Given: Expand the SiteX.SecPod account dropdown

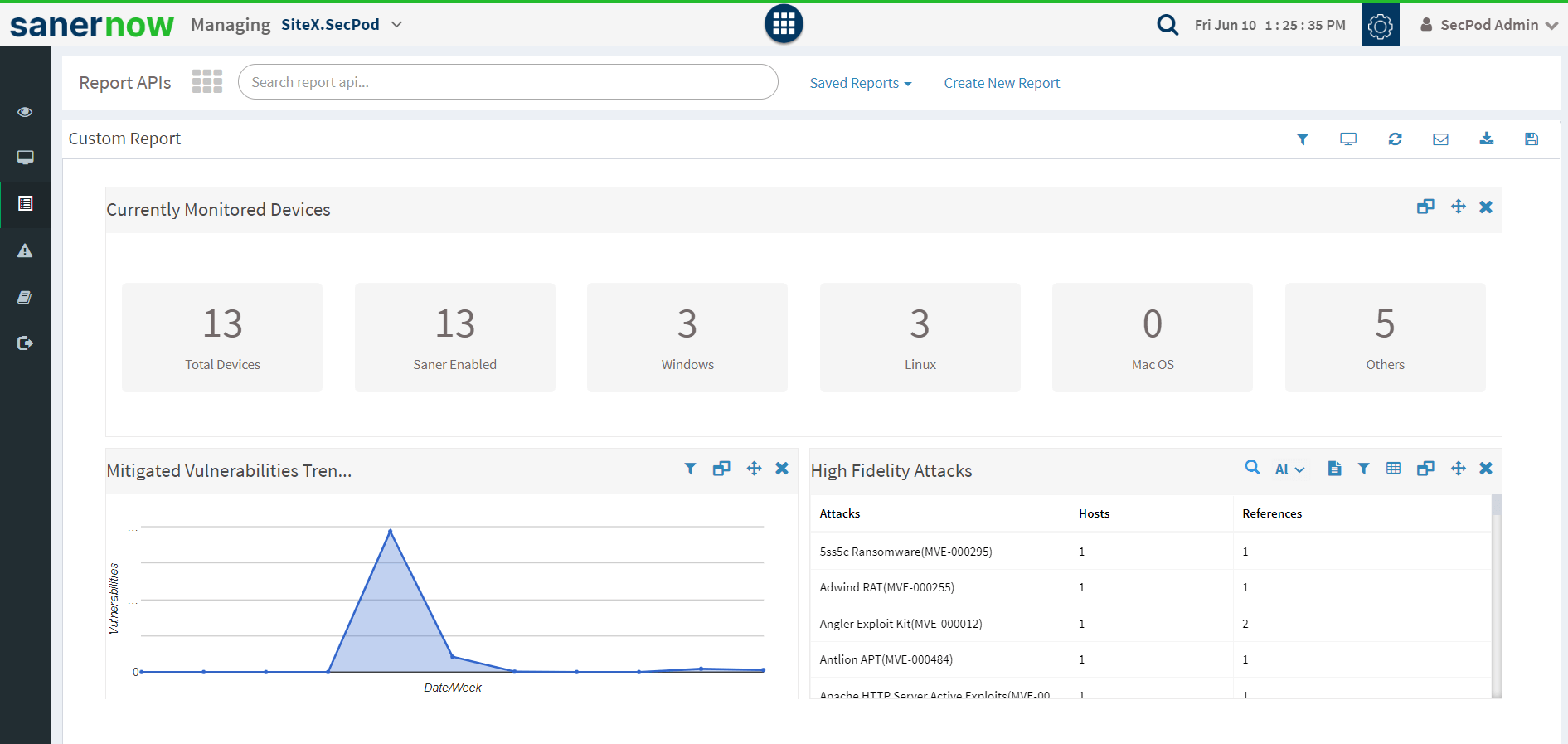Looking at the screenshot, I should tap(342, 25).
